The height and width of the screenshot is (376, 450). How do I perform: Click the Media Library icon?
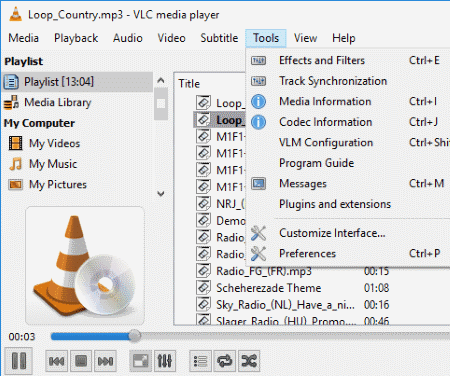pyautogui.click(x=11, y=103)
